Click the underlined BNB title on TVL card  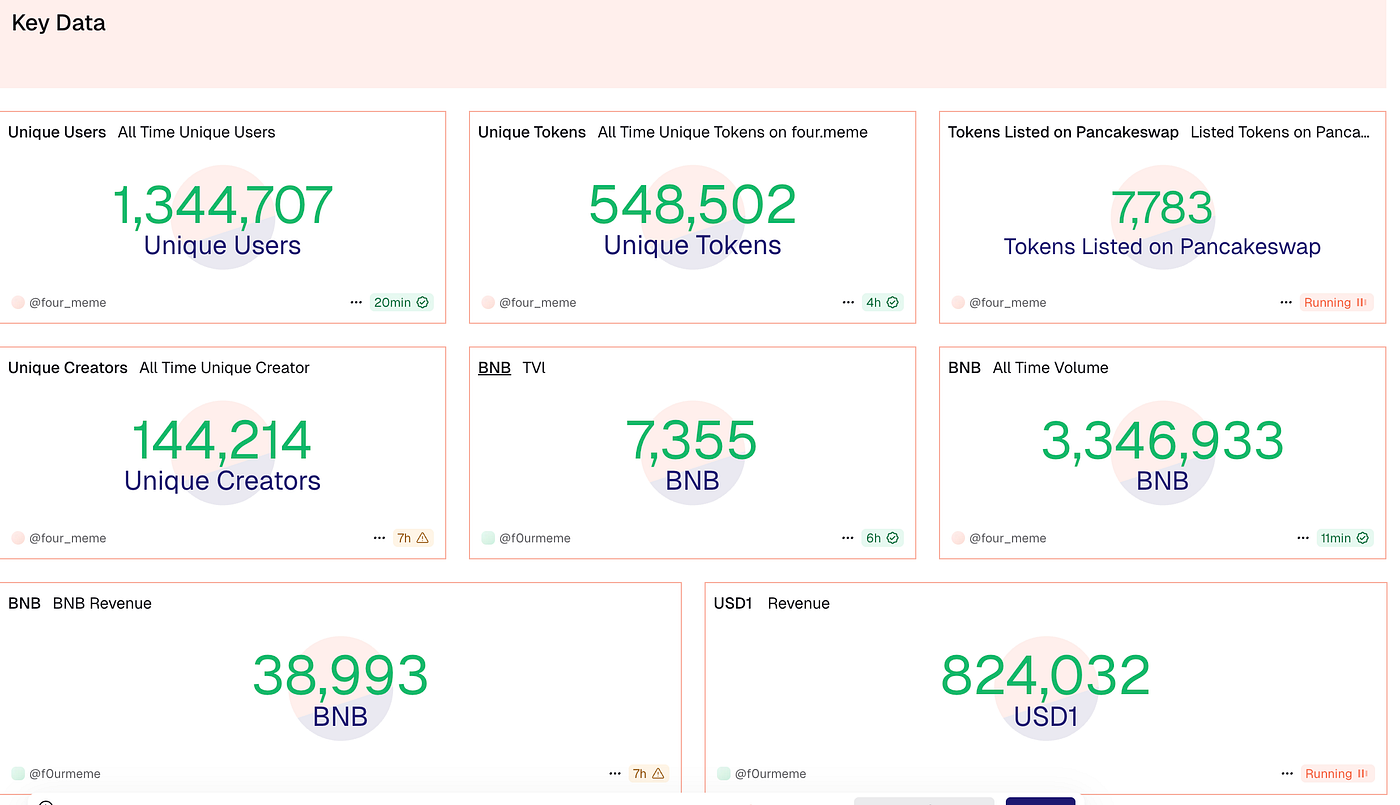pos(494,368)
